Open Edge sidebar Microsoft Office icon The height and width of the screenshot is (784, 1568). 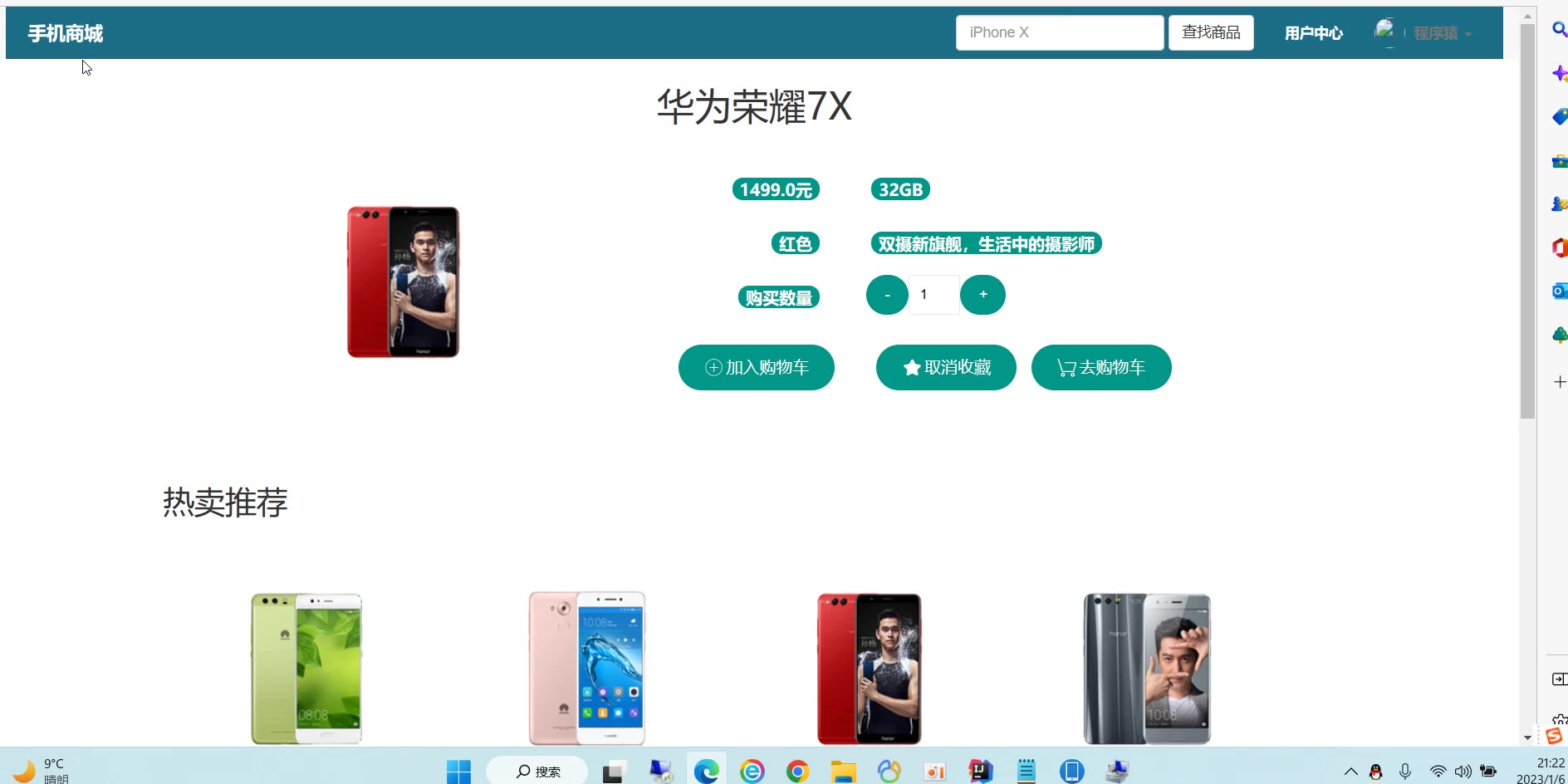click(1560, 247)
